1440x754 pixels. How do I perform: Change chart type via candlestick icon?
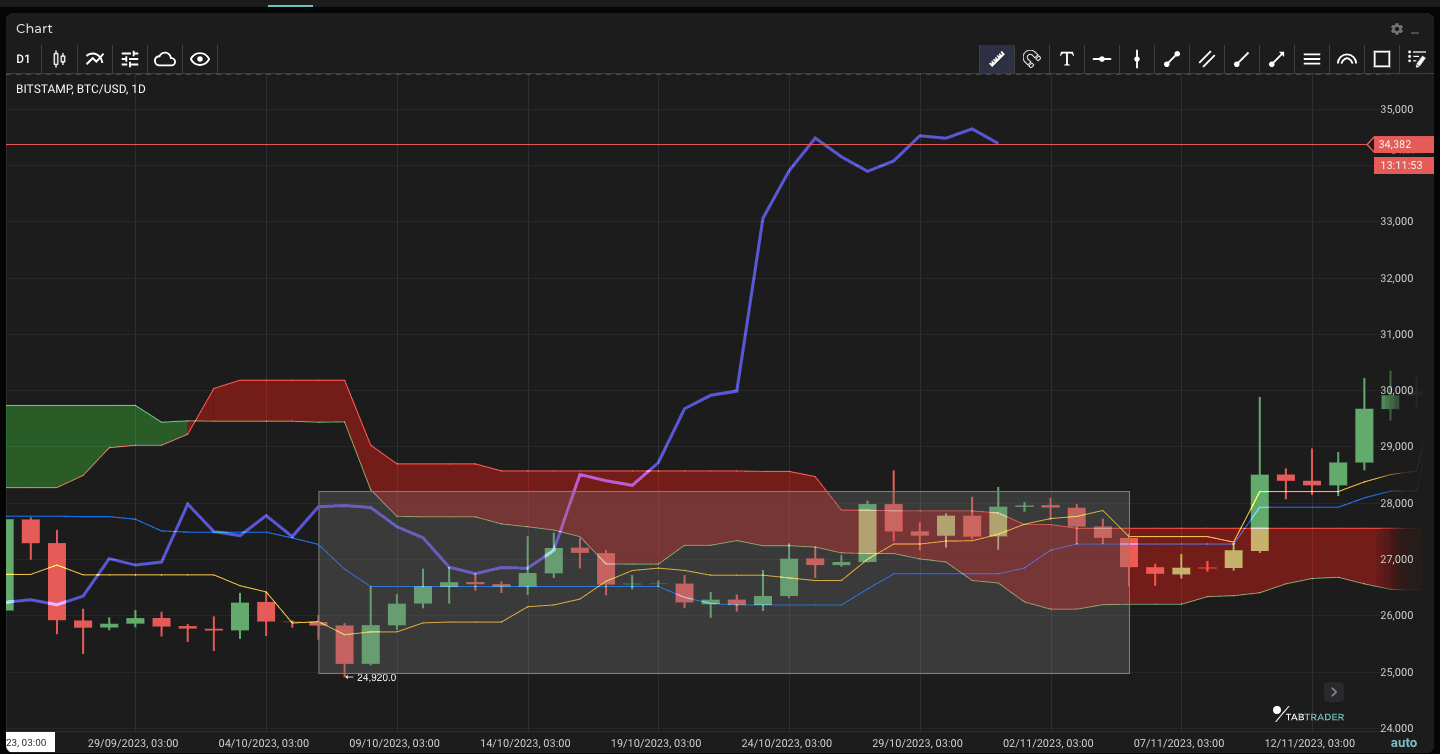(59, 59)
